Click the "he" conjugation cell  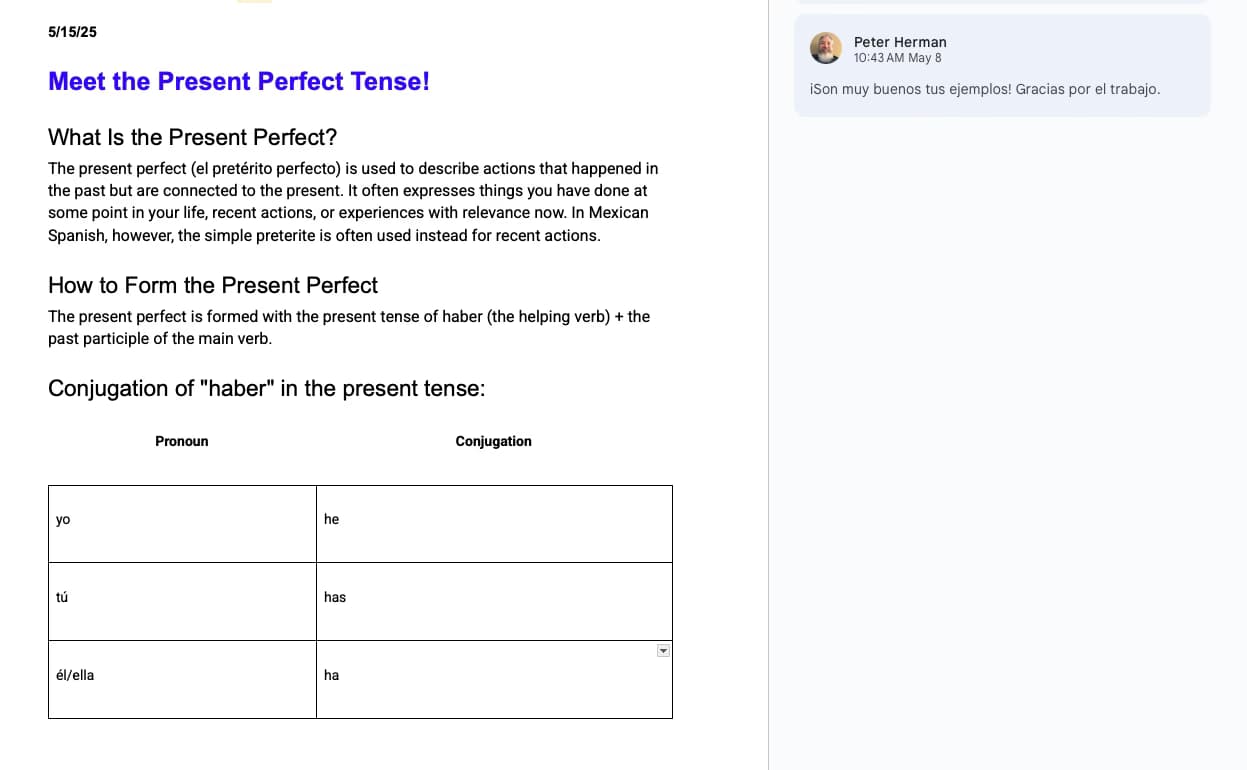click(494, 523)
